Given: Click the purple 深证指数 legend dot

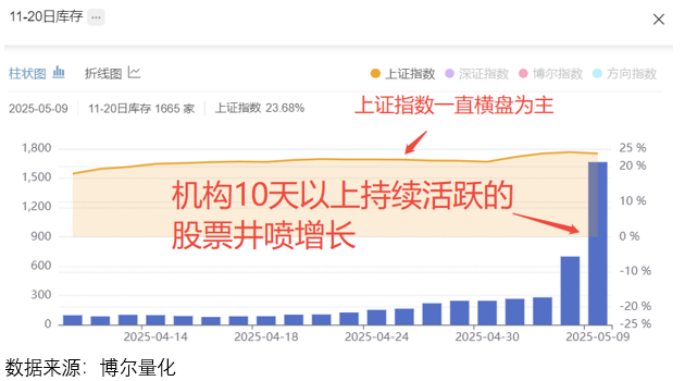Looking at the screenshot, I should point(450,73).
